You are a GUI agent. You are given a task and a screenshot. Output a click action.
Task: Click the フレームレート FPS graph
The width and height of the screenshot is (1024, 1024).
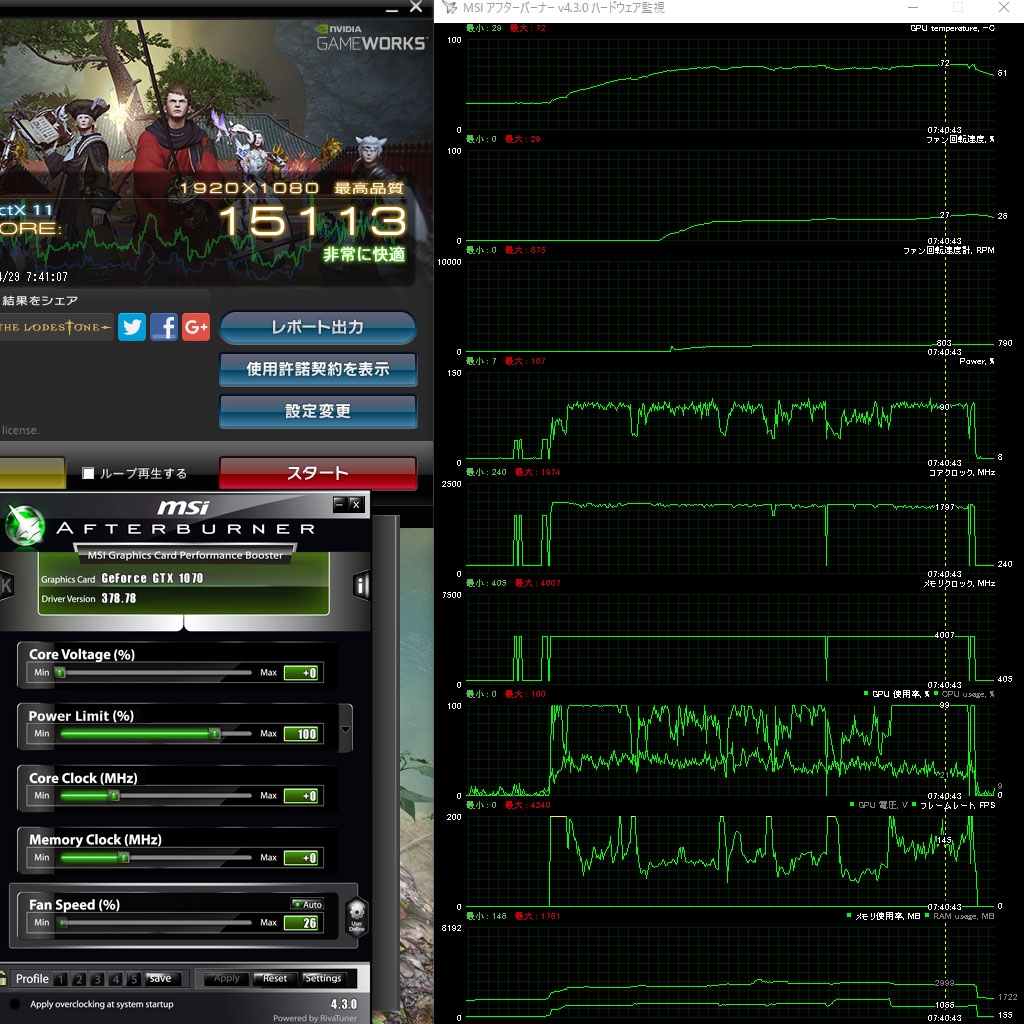pyautogui.click(x=730, y=862)
